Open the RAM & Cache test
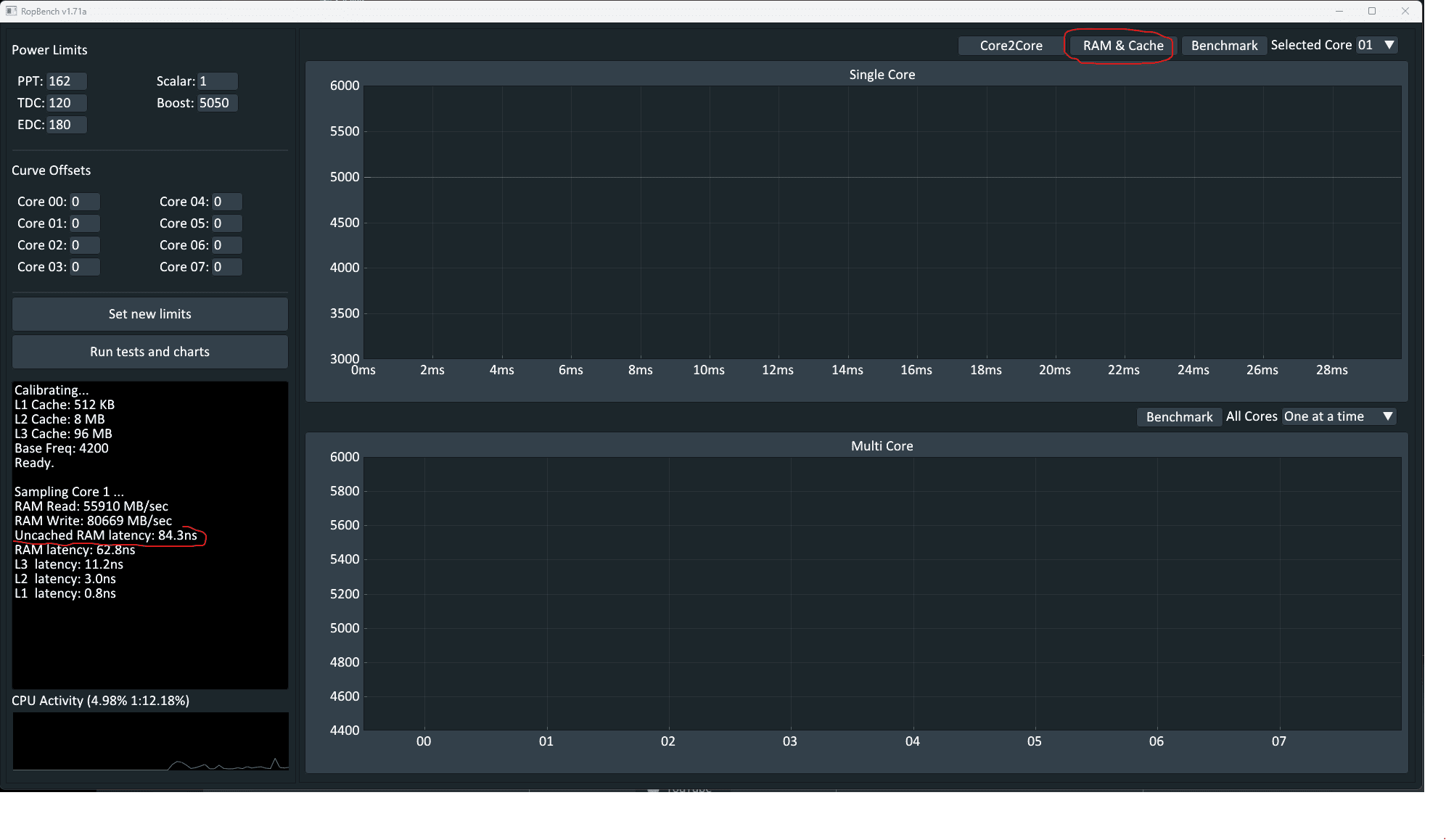 click(x=1123, y=46)
